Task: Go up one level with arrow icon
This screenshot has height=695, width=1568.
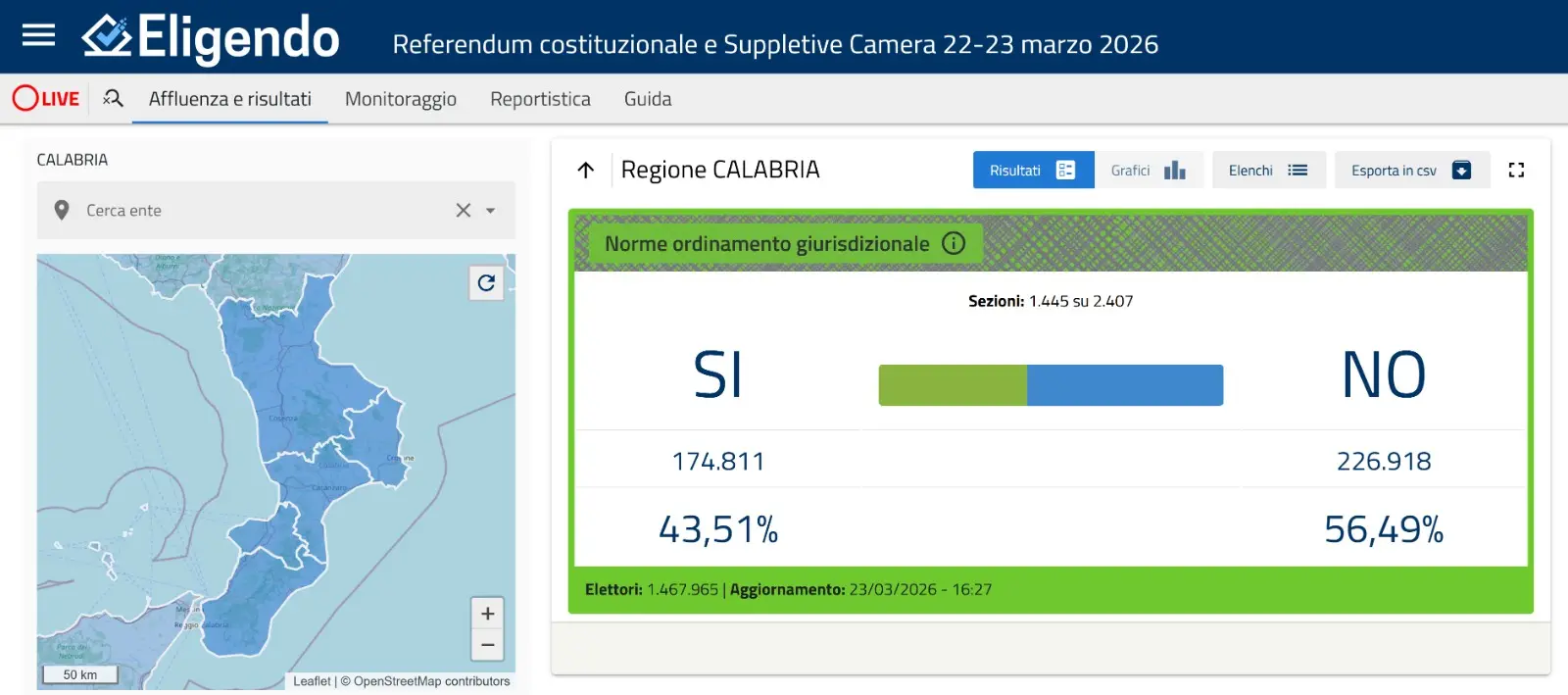Action: click(x=586, y=171)
